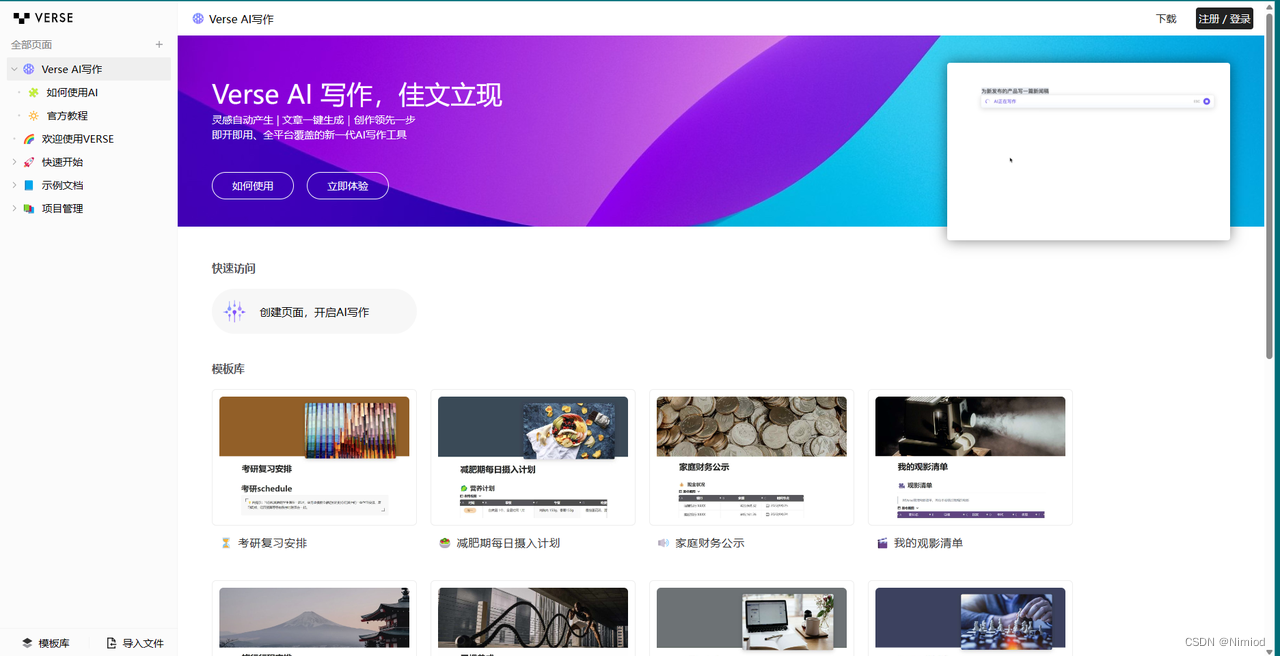Click the sun icon beside 官方教程
Viewport: 1280px width, 656px height.
click(x=33, y=116)
